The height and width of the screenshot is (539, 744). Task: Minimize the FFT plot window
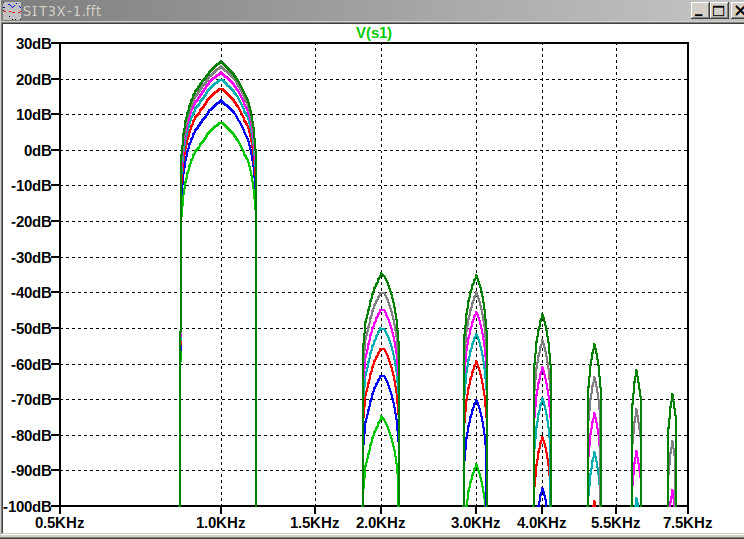pyautogui.click(x=699, y=10)
